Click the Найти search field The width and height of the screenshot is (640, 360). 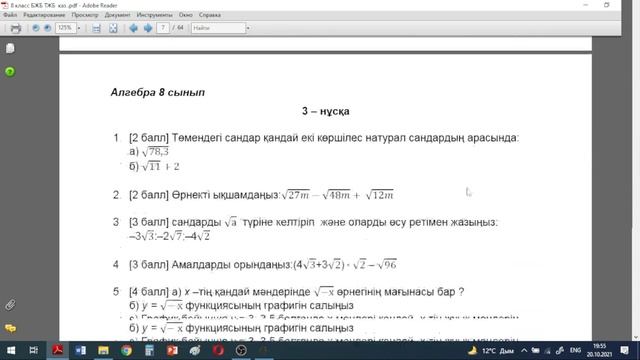(218, 28)
